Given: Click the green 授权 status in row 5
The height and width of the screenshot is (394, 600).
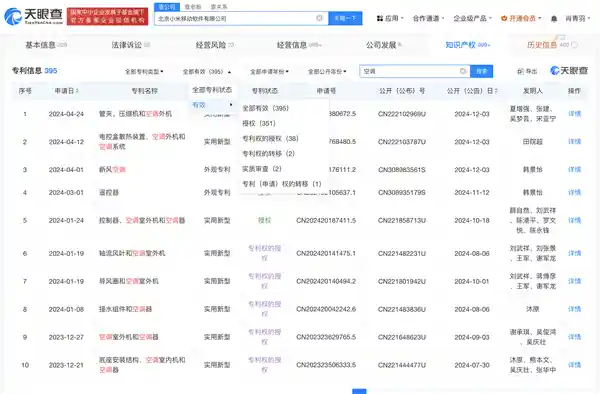Looking at the screenshot, I should 264,220.
